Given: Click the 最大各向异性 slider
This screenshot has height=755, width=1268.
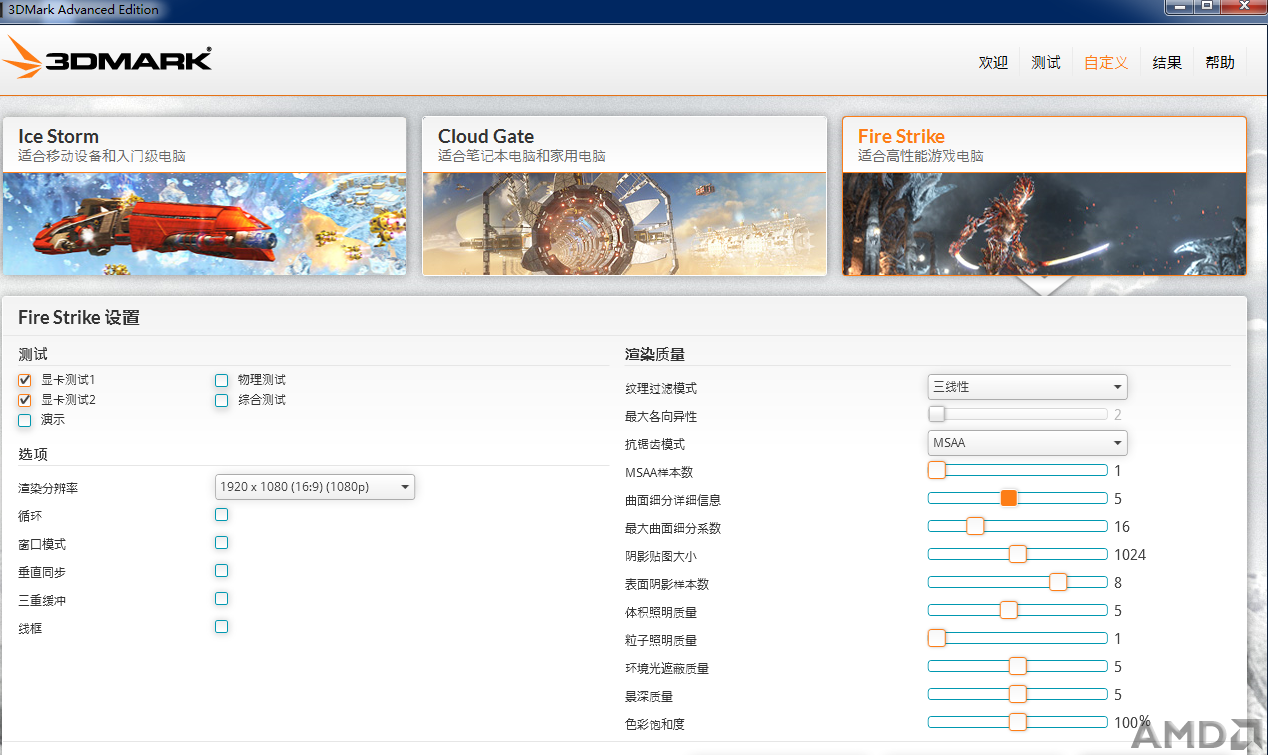Looking at the screenshot, I should pos(1018,414).
